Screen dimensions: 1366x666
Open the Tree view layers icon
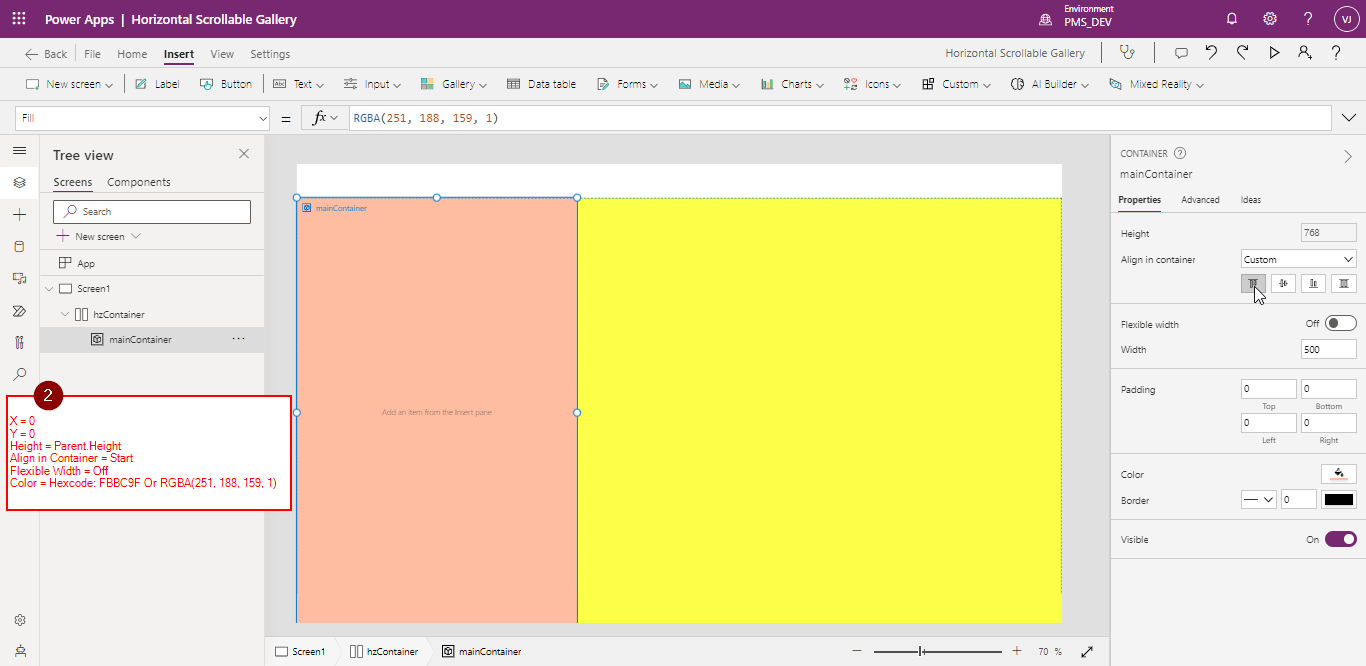tap(19, 182)
